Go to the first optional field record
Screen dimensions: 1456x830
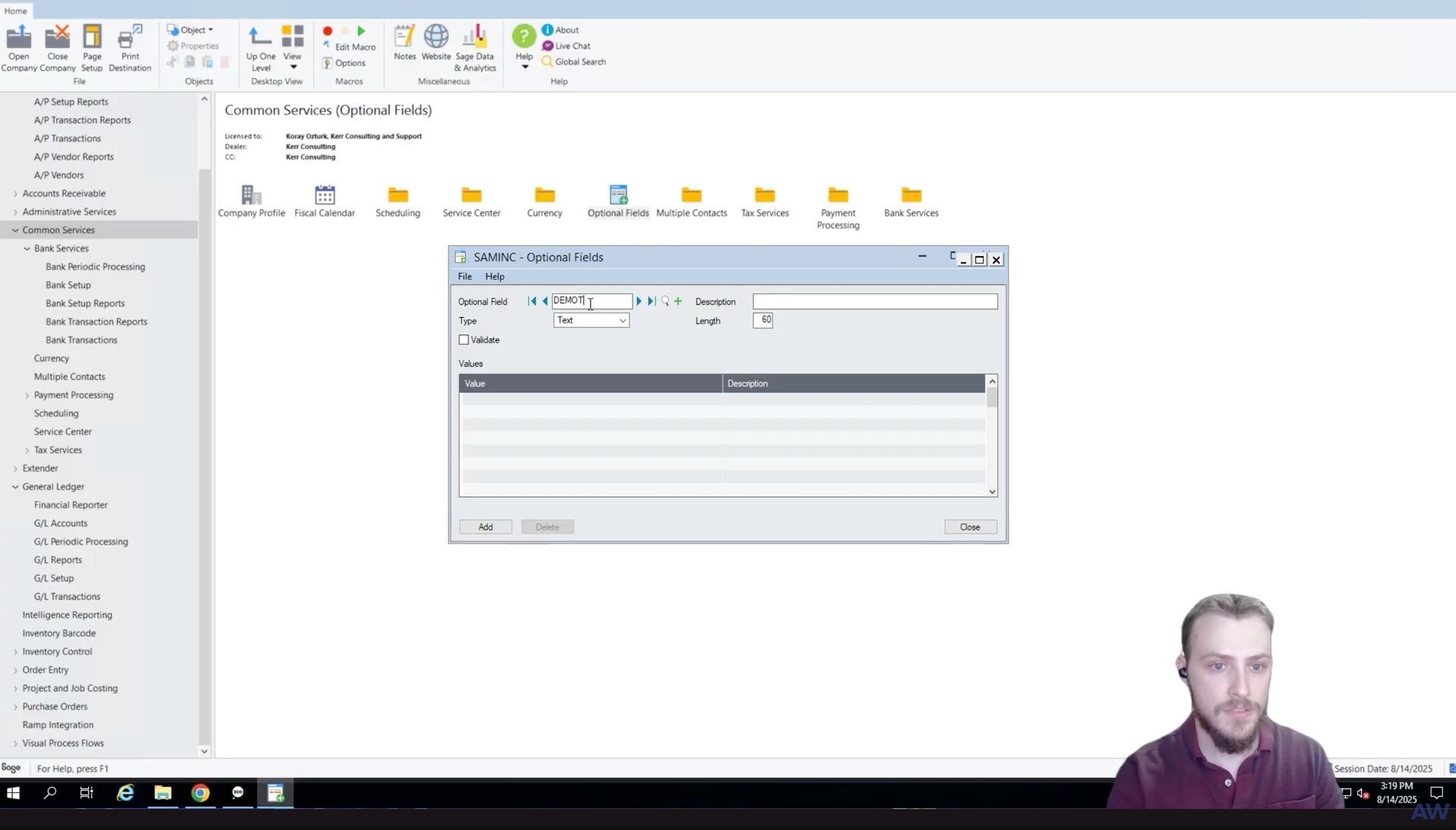coord(532,302)
